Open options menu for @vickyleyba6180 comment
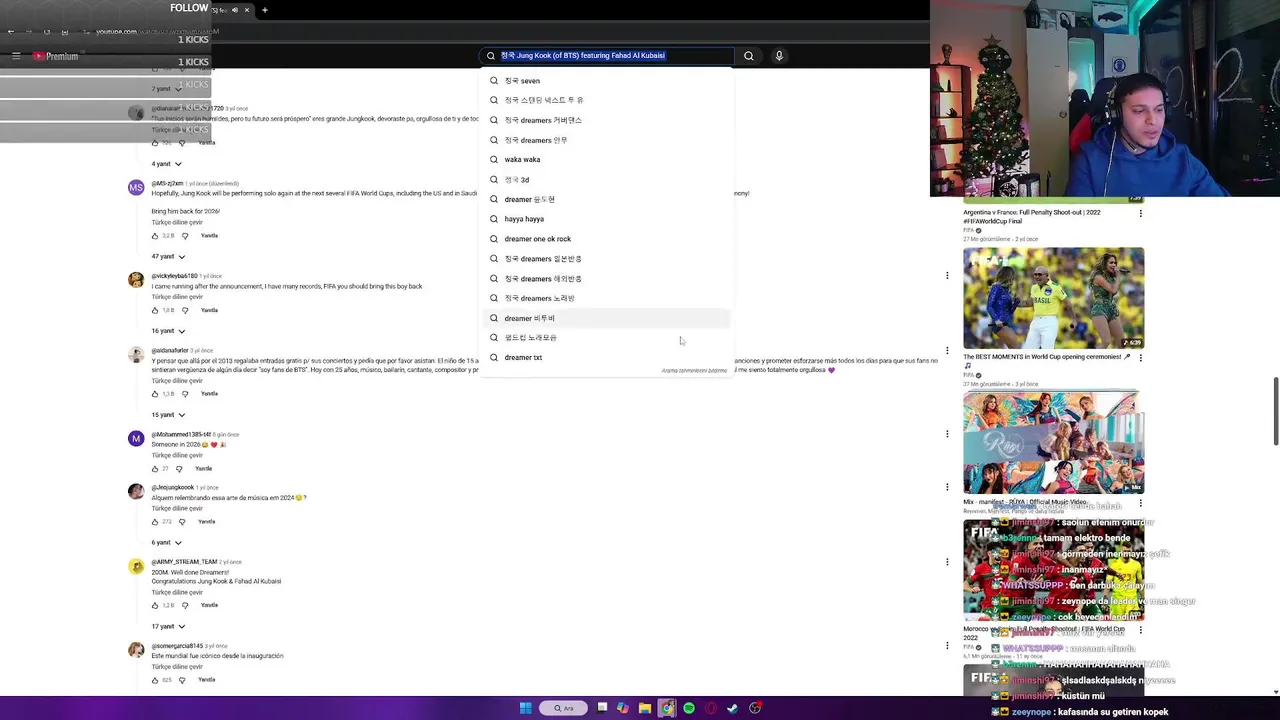The height and width of the screenshot is (720, 1280). (x=947, y=276)
